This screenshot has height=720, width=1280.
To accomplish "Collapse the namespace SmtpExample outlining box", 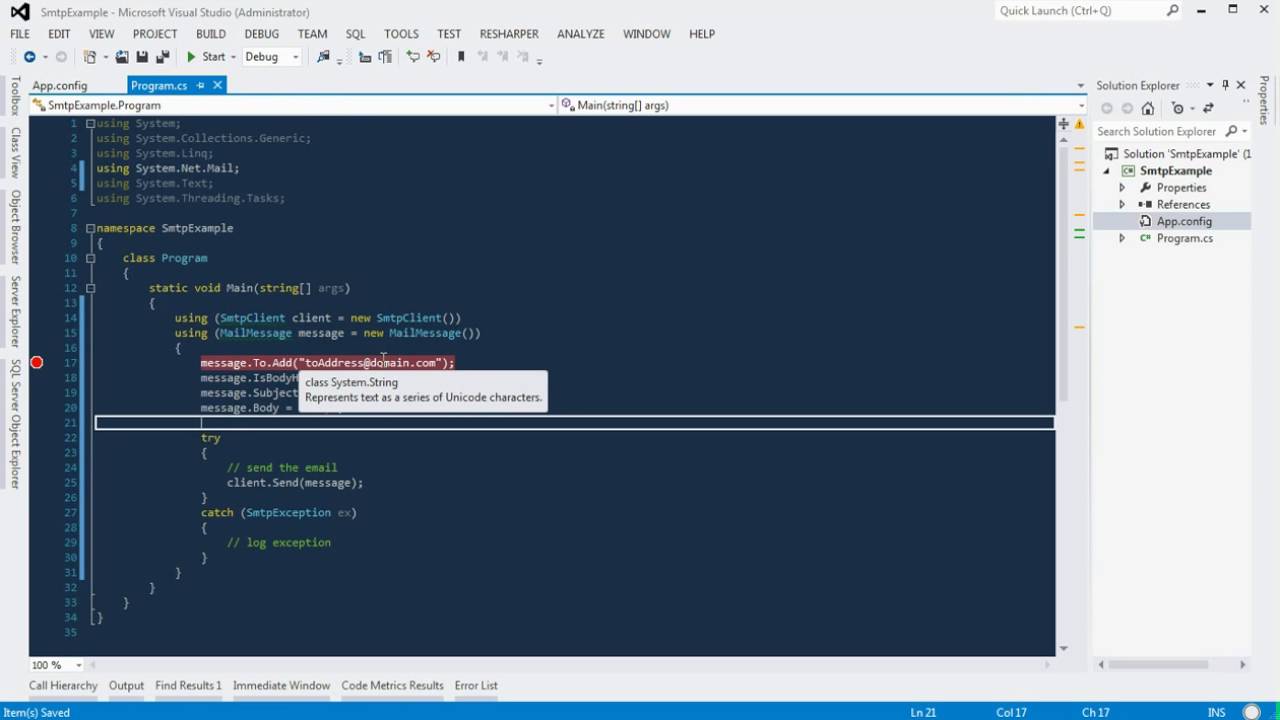I will [90, 228].
